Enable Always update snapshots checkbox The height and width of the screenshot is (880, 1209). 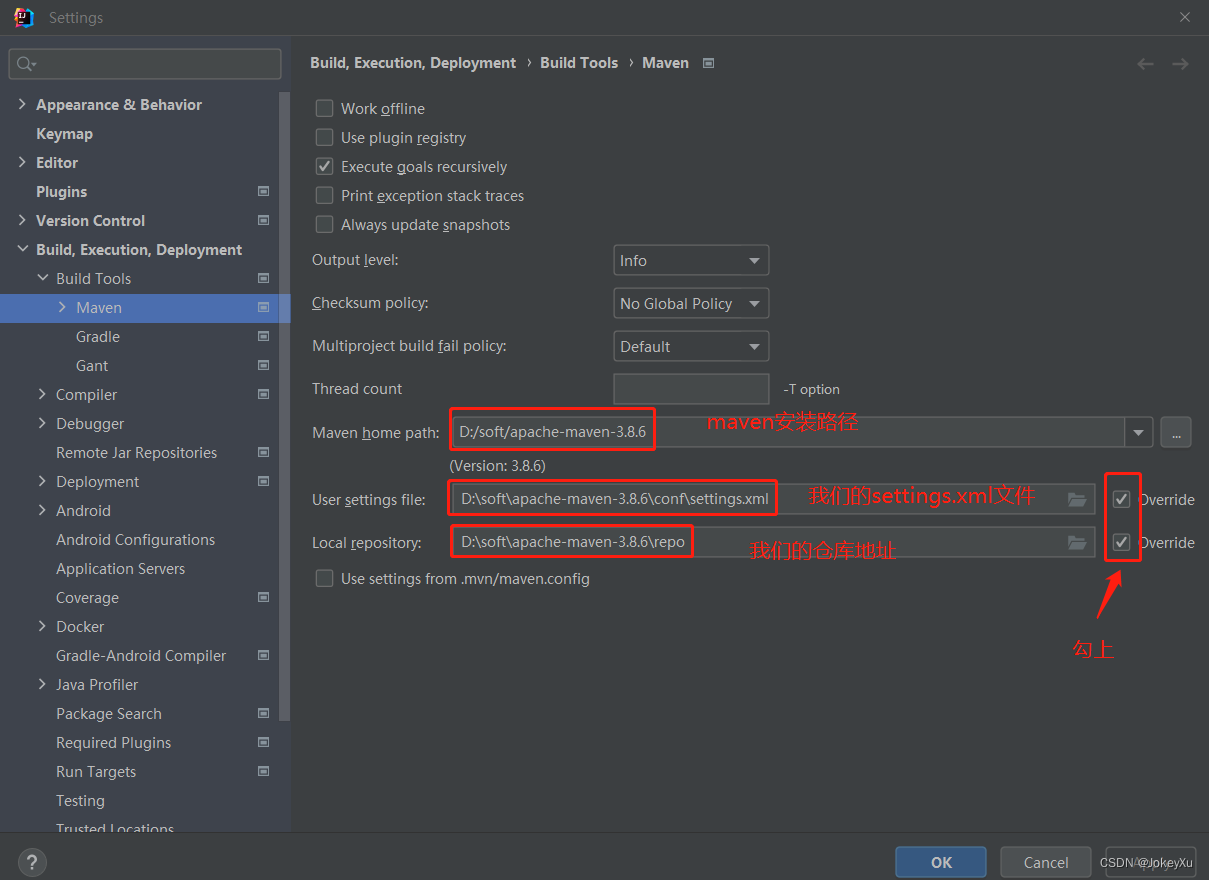[324, 224]
